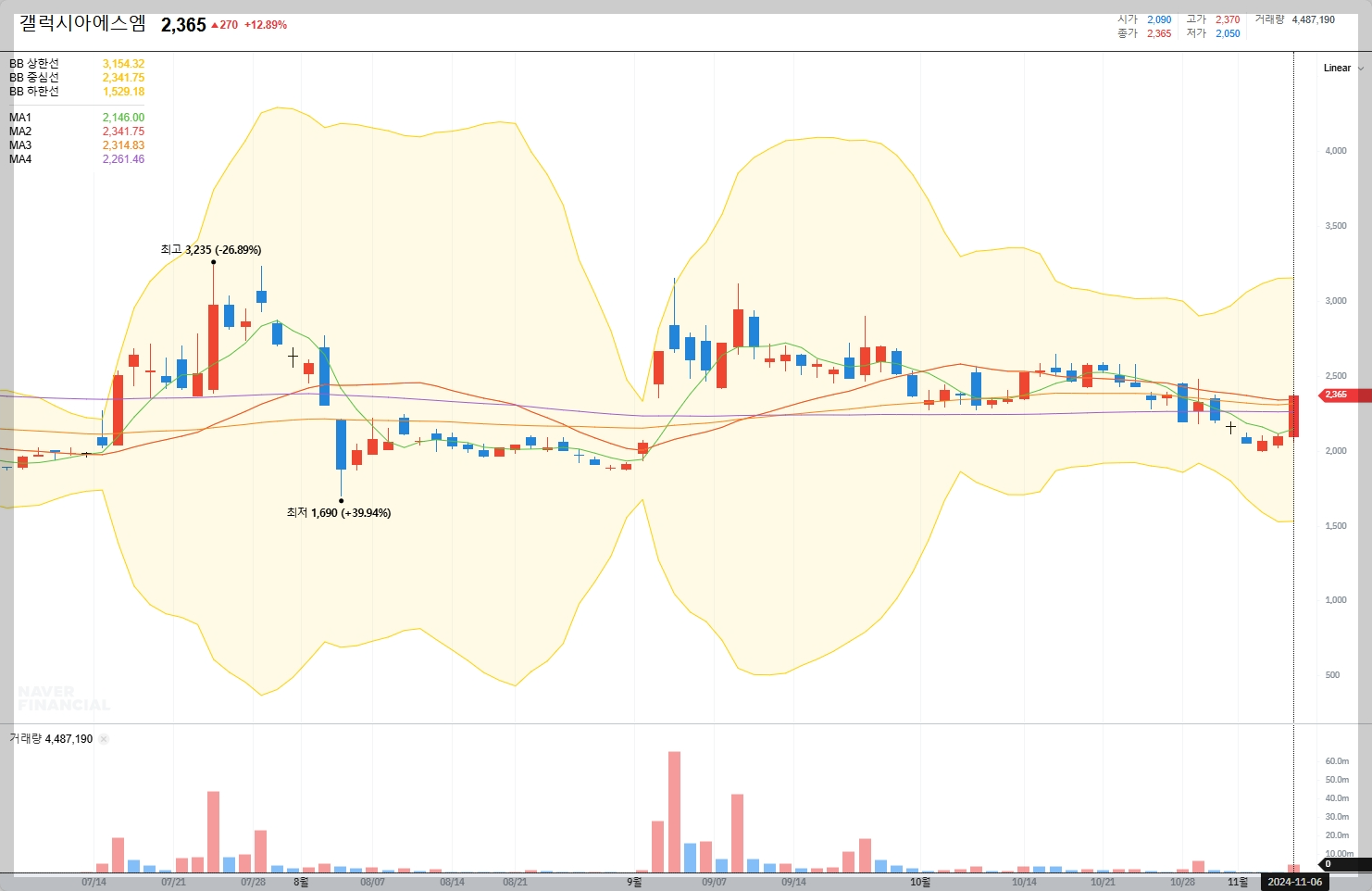Select the percent change +12.89%

(x=266, y=25)
